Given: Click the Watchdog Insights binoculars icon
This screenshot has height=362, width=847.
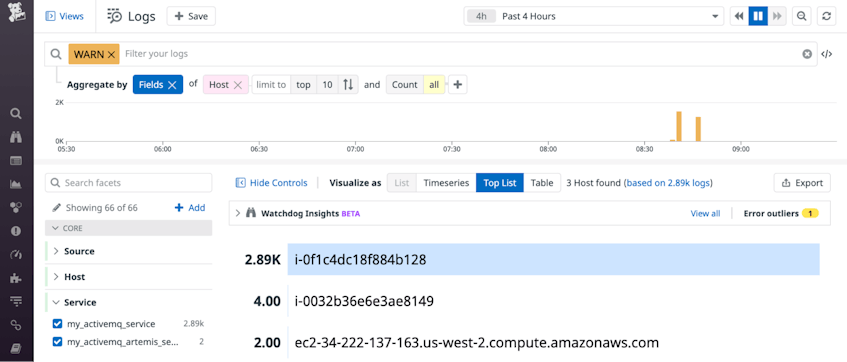Looking at the screenshot, I should [x=251, y=213].
